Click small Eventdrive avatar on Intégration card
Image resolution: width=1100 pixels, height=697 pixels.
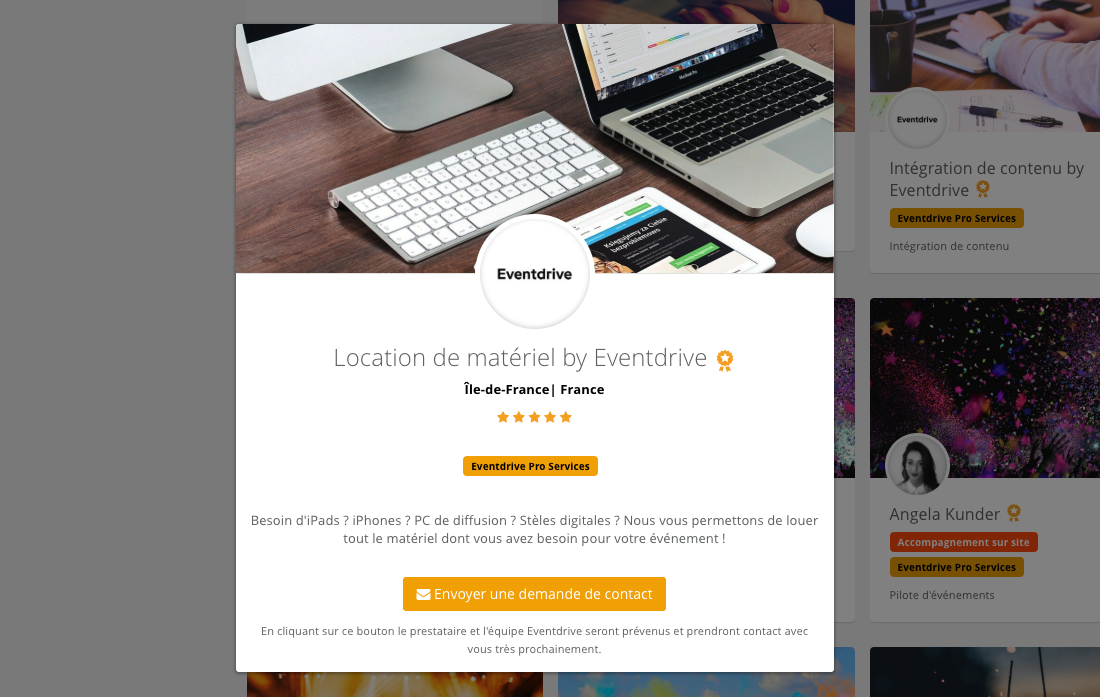click(x=917, y=119)
